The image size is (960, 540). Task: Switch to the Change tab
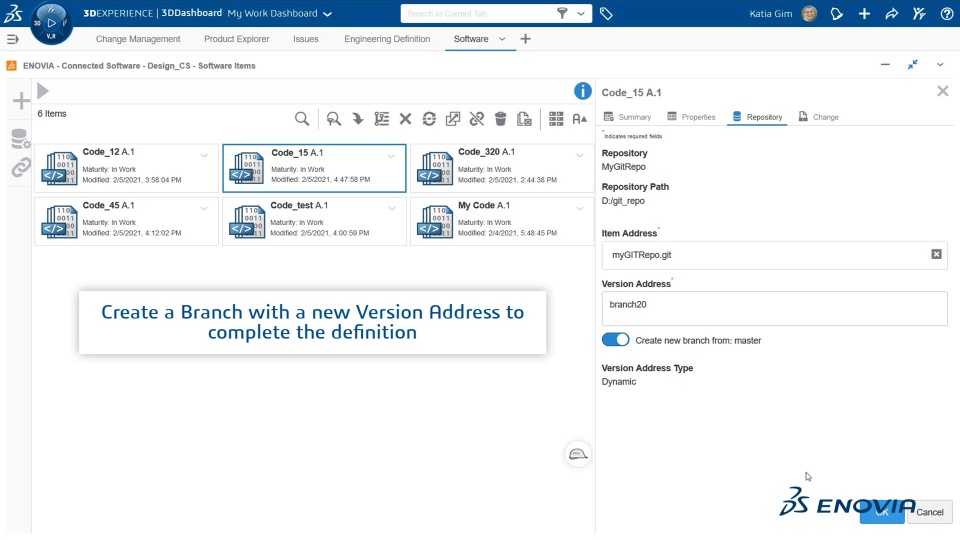(x=819, y=117)
